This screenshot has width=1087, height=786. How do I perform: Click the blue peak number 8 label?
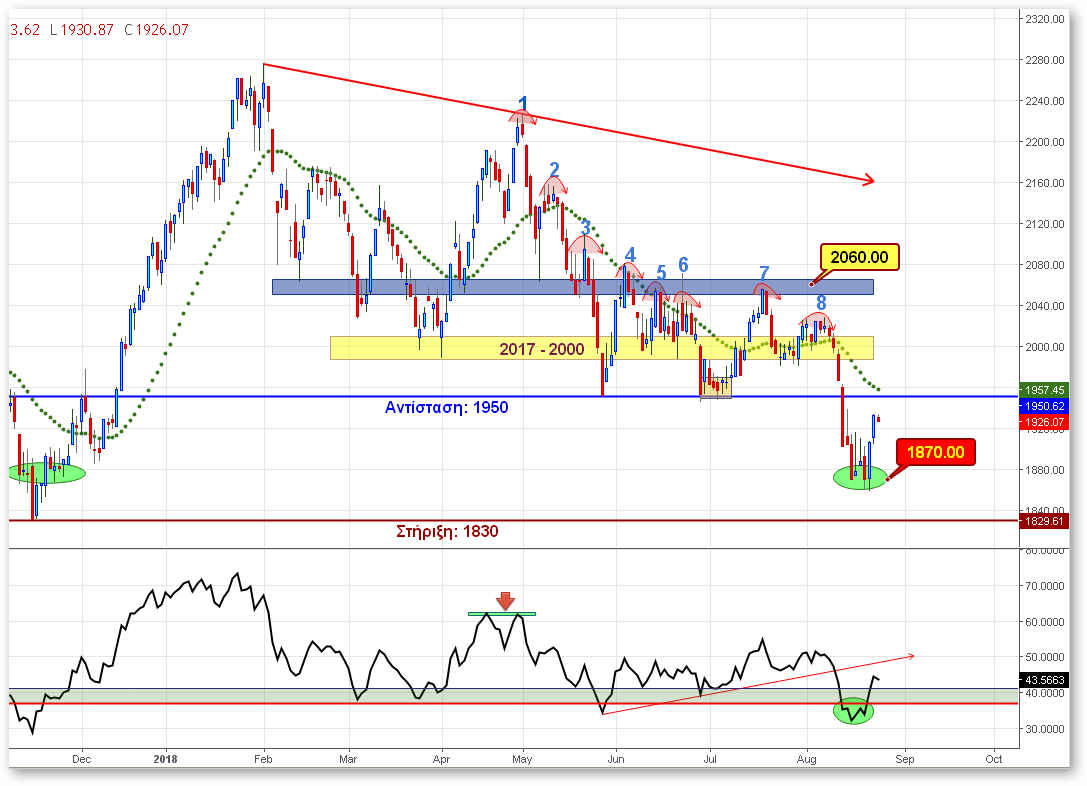click(x=821, y=303)
